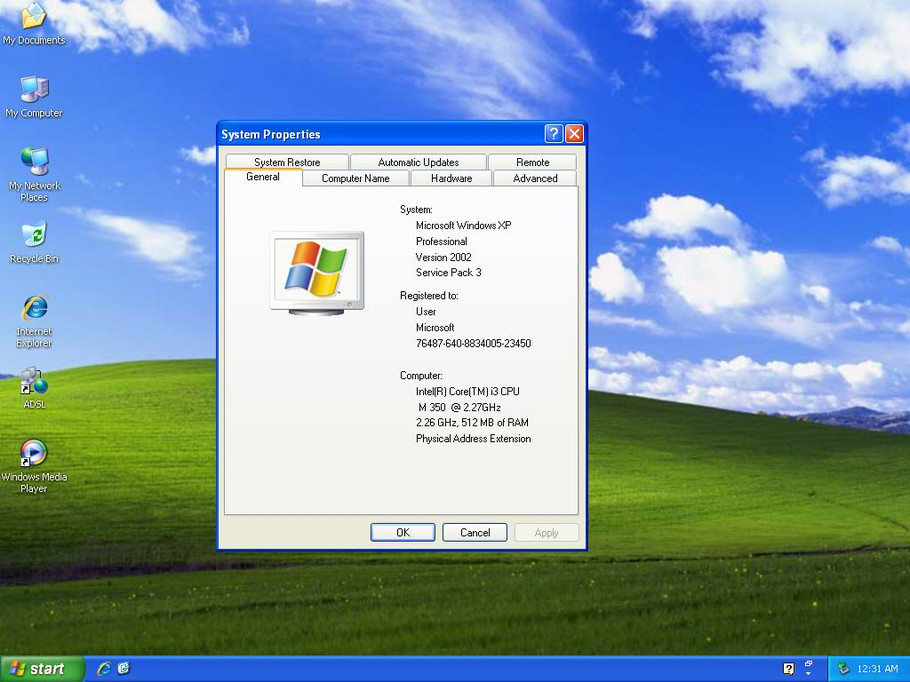Switch to the System Restore tab
Screen dimensions: 910x682
[288, 161]
